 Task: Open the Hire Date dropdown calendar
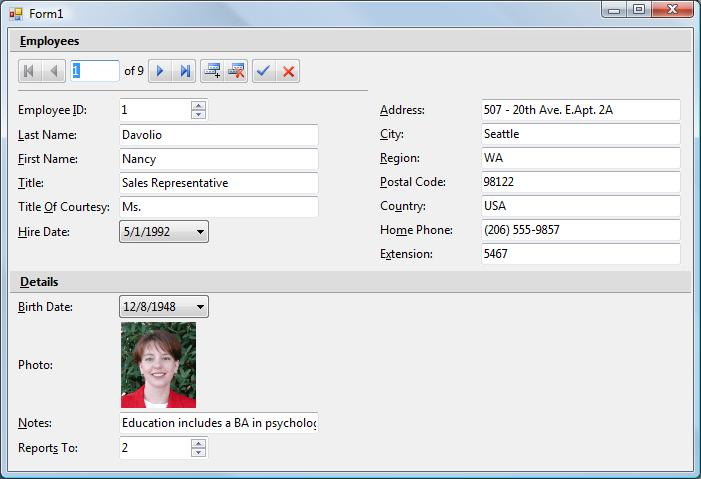coord(200,232)
